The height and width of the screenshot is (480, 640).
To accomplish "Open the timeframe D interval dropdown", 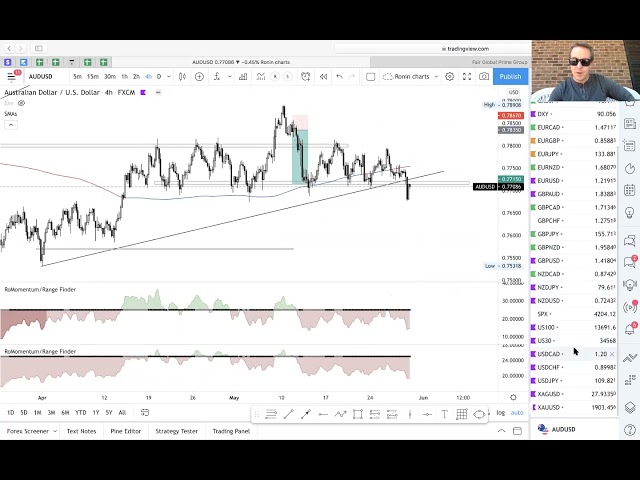I will pyautogui.click(x=169, y=77).
